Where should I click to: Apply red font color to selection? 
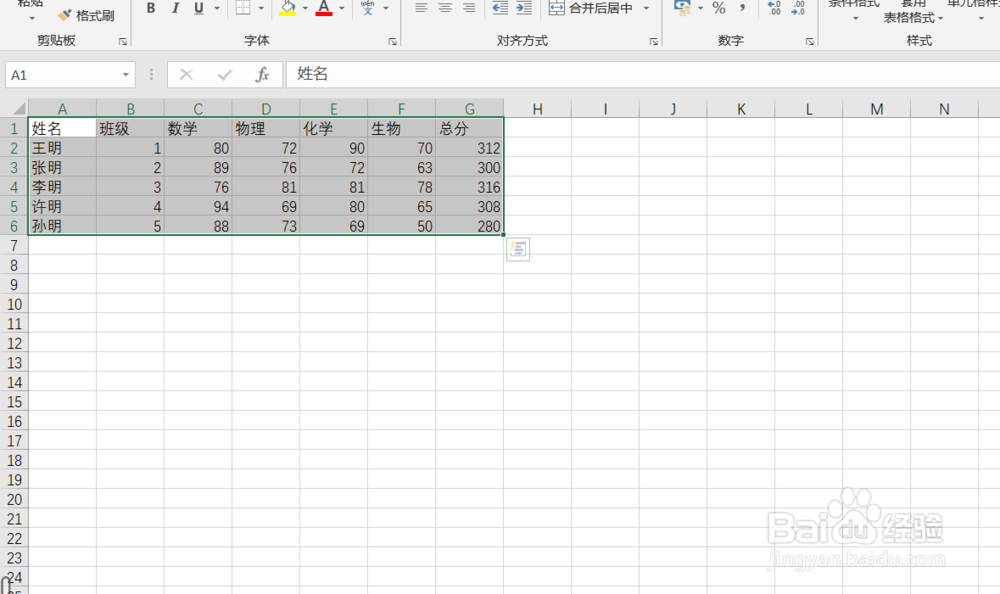(324, 8)
